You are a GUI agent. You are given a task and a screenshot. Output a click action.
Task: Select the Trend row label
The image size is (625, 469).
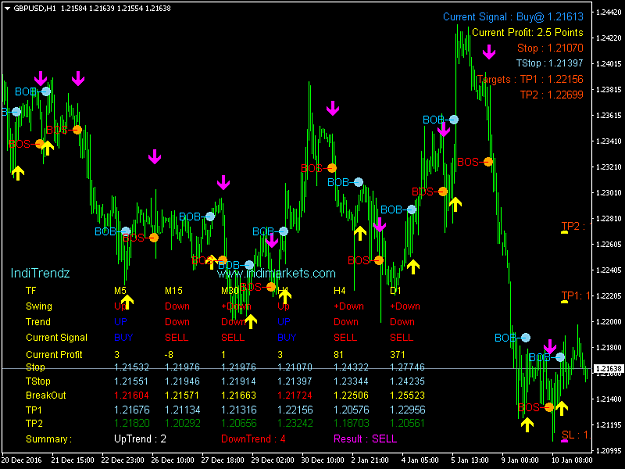pyautogui.click(x=38, y=322)
